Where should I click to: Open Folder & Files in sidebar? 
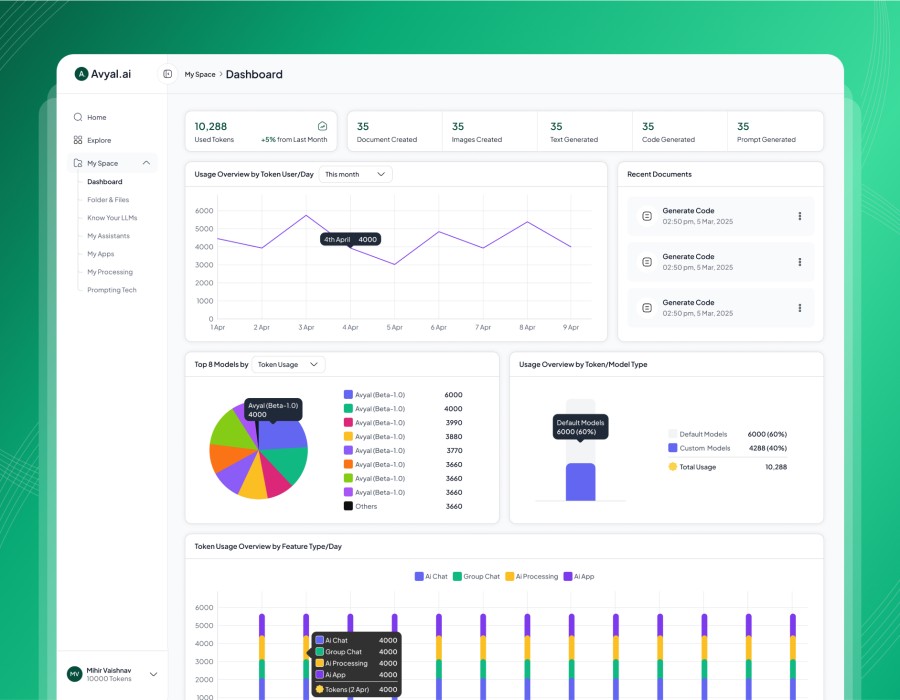click(x=108, y=200)
